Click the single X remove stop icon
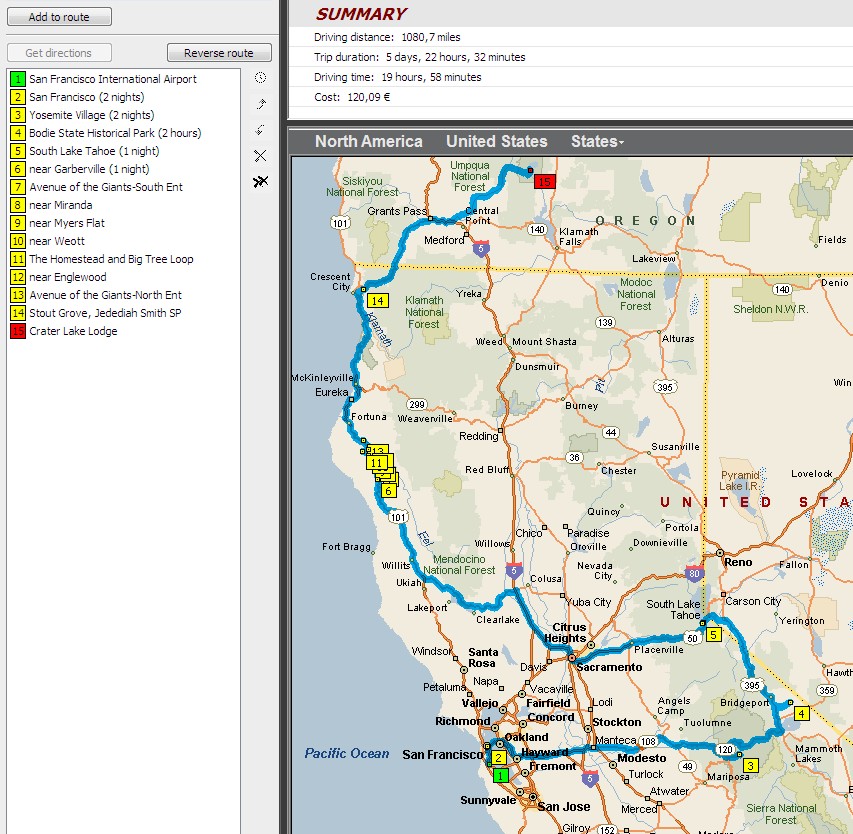The image size is (853, 834). 260,156
